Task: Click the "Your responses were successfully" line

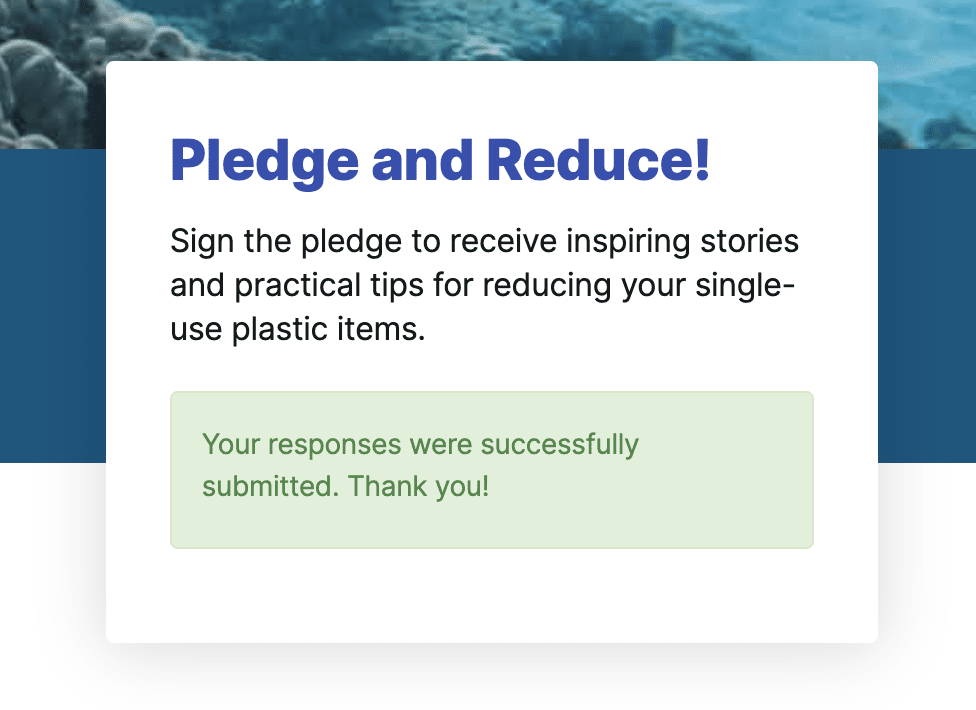Action: pyautogui.click(x=420, y=444)
